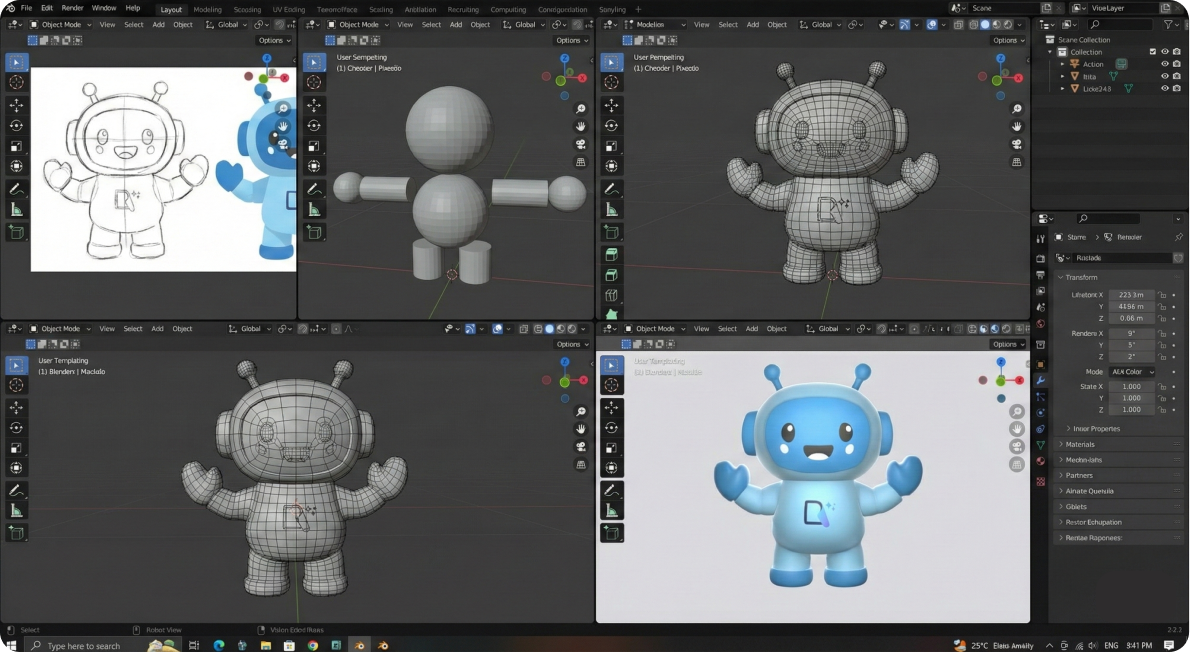Viewport: 1190px width, 652px height.
Task: Select the Rotate tool in the blockout viewport
Action: pos(314,126)
